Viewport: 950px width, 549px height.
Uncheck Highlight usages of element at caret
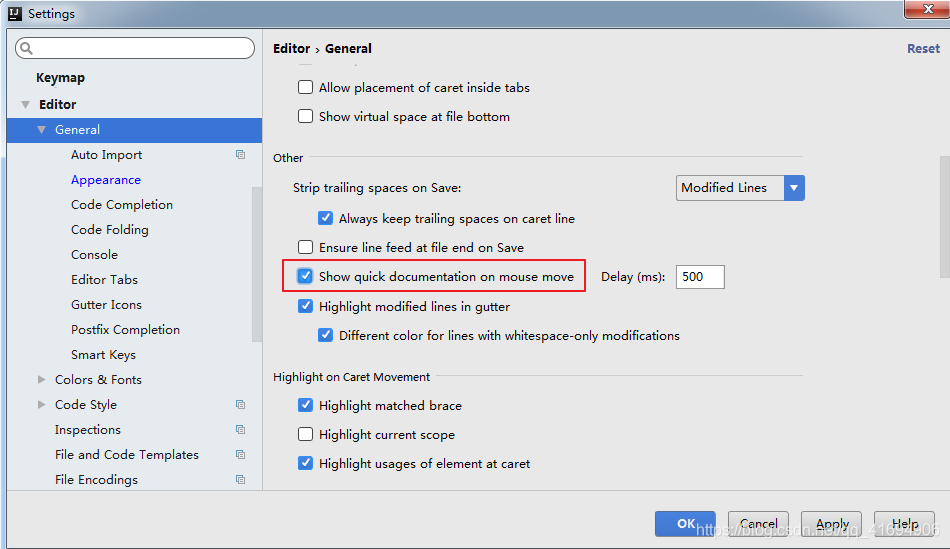pyautogui.click(x=305, y=463)
